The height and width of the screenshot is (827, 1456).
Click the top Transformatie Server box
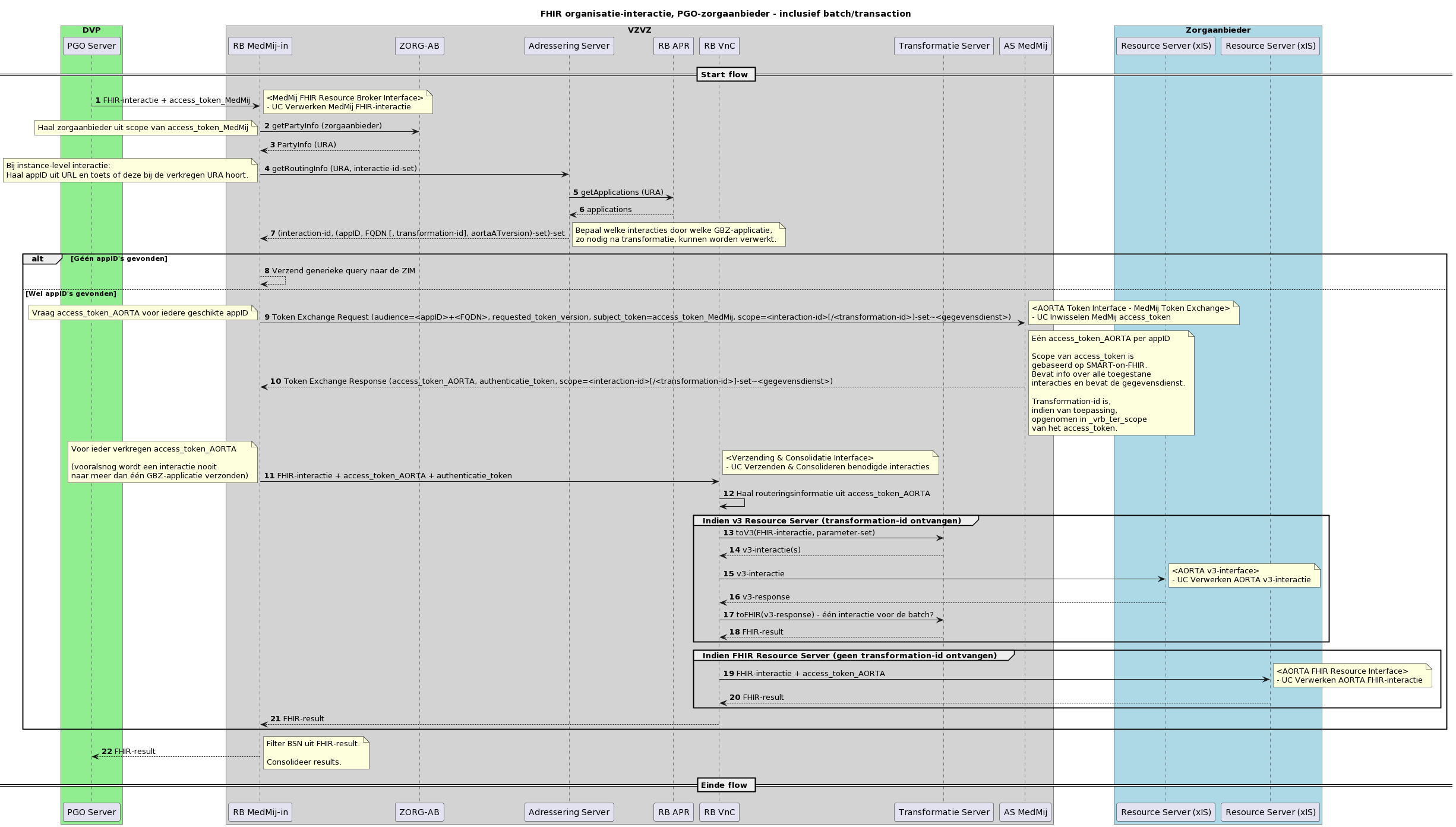(943, 46)
